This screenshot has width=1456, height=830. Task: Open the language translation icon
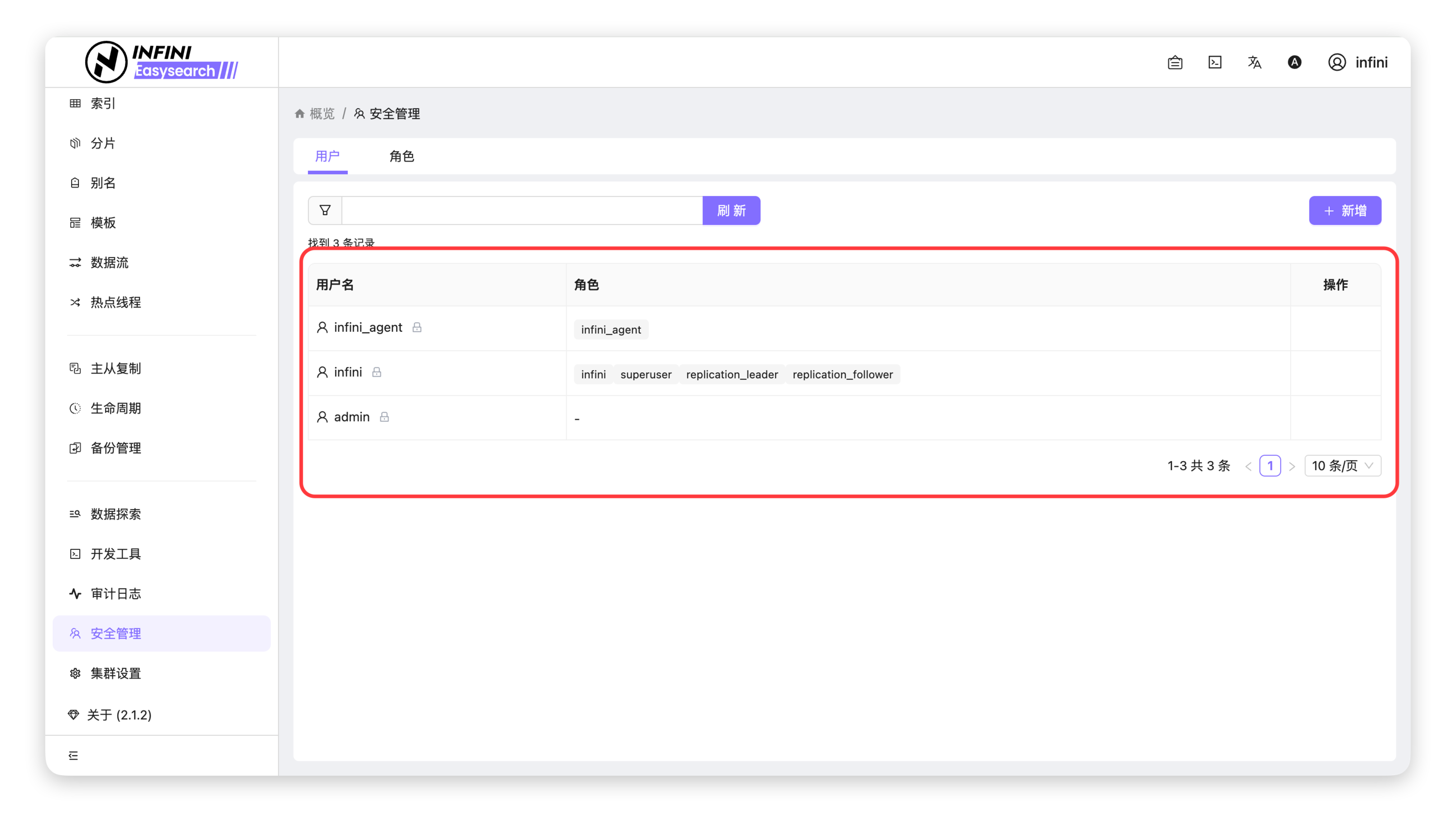click(1254, 62)
